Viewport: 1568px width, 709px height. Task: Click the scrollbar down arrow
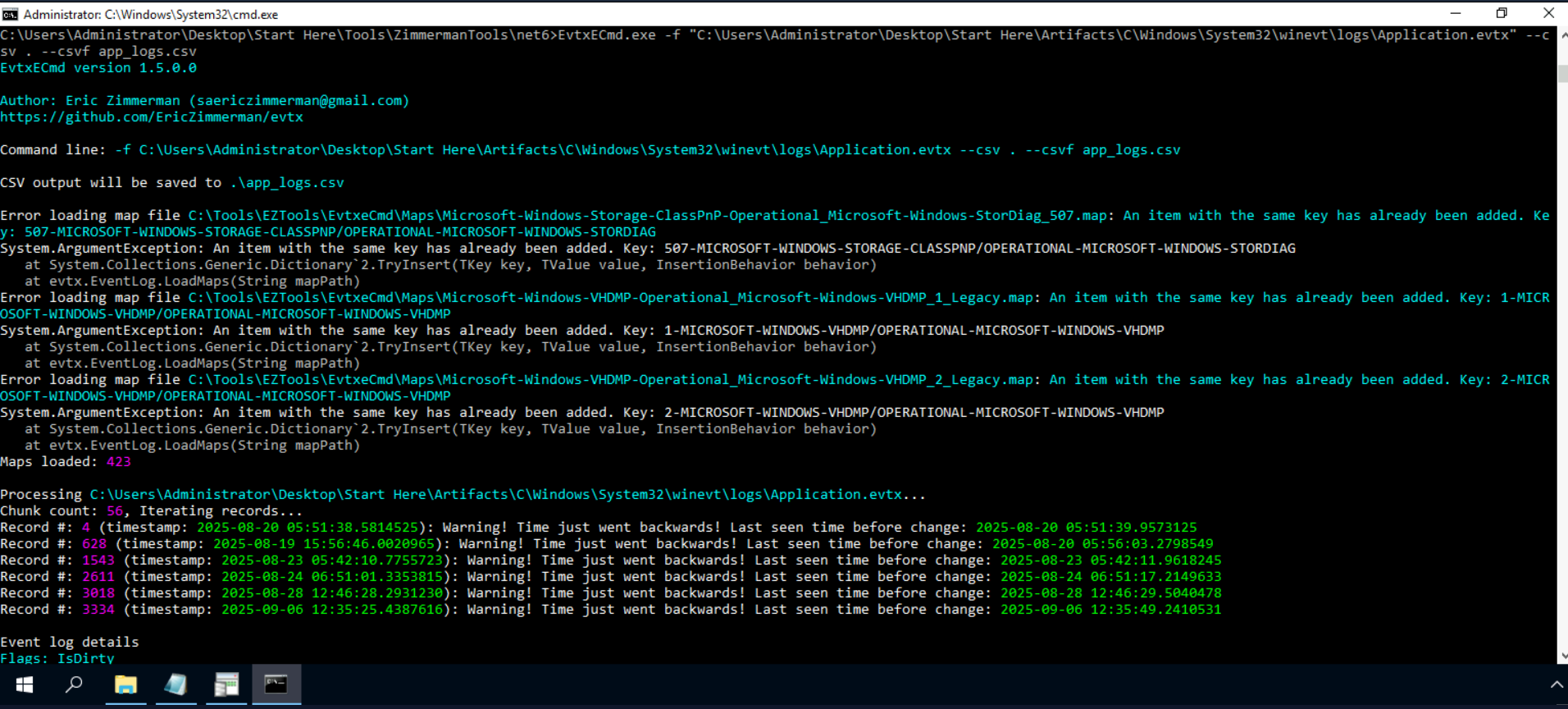coord(1562,656)
